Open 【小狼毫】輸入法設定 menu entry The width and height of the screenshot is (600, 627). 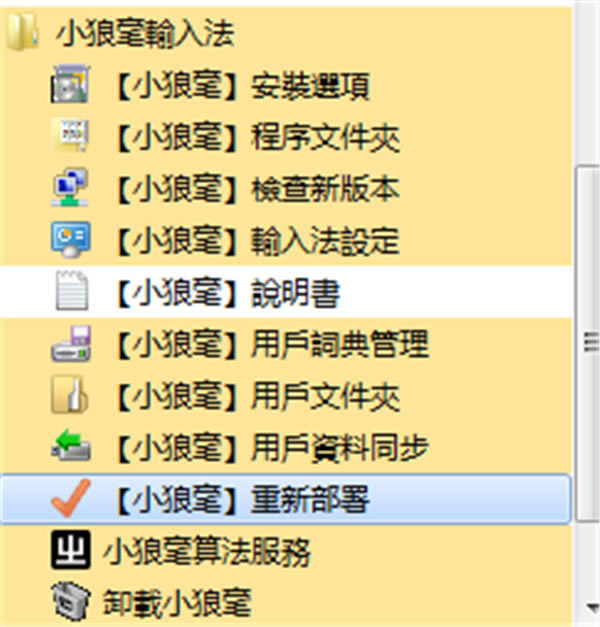coord(286,240)
